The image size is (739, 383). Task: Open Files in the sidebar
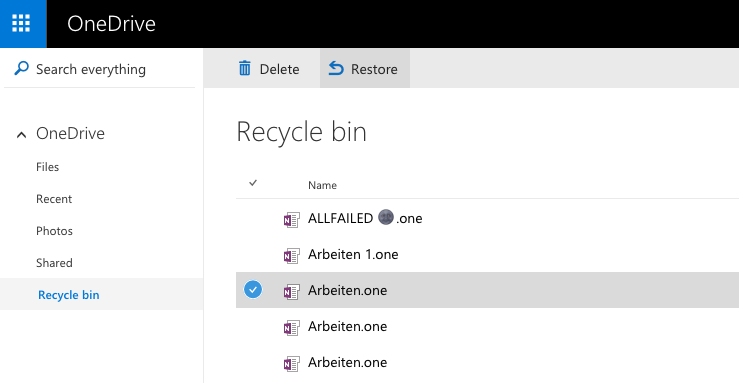pyautogui.click(x=48, y=167)
